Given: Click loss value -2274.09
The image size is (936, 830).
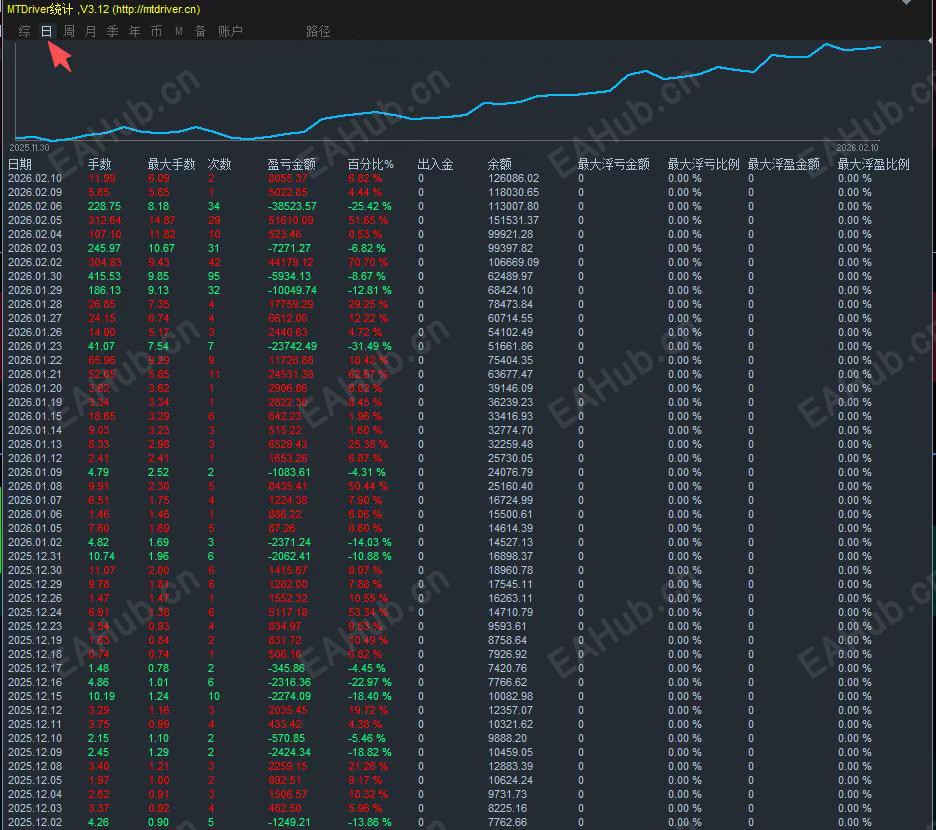Looking at the screenshot, I should click(289, 696).
